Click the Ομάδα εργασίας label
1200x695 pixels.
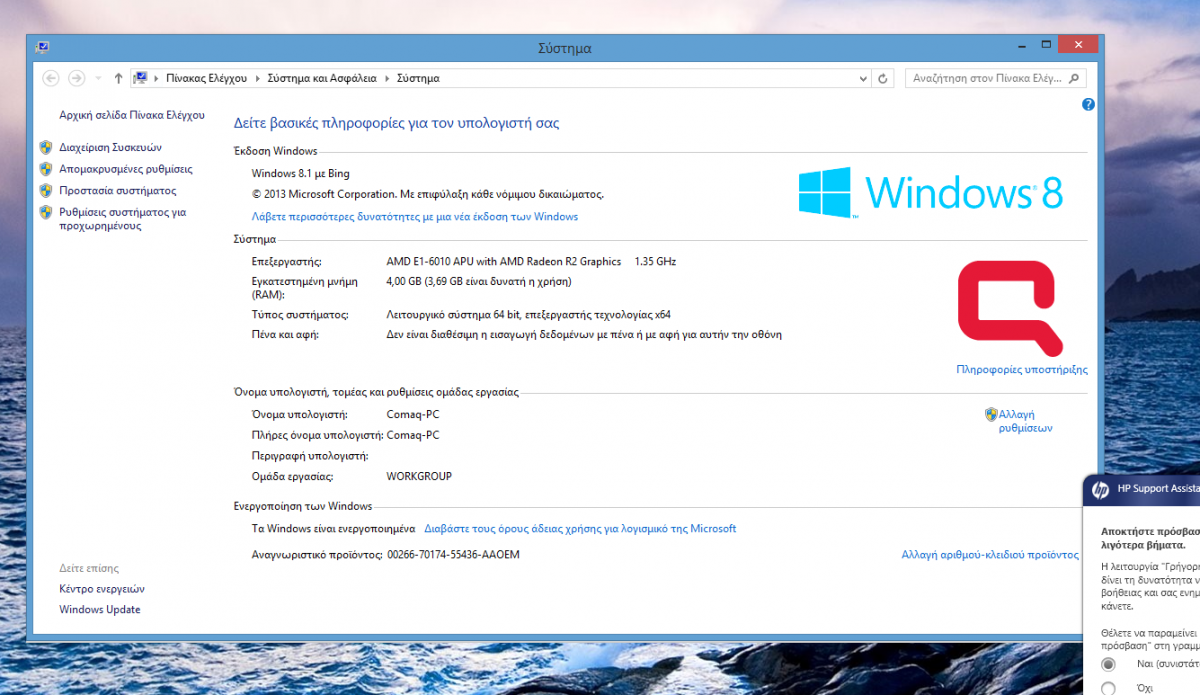(293, 476)
